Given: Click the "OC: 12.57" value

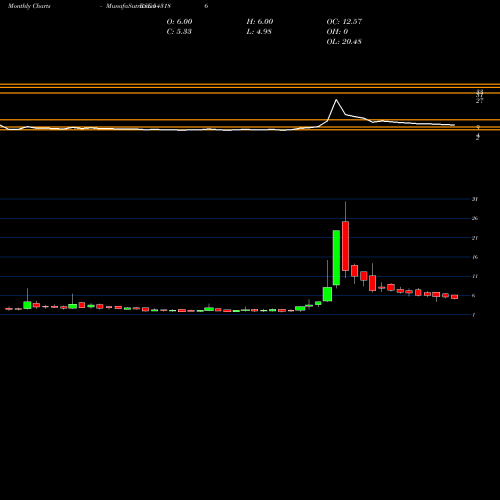Looking at the screenshot, I should 344,21.
